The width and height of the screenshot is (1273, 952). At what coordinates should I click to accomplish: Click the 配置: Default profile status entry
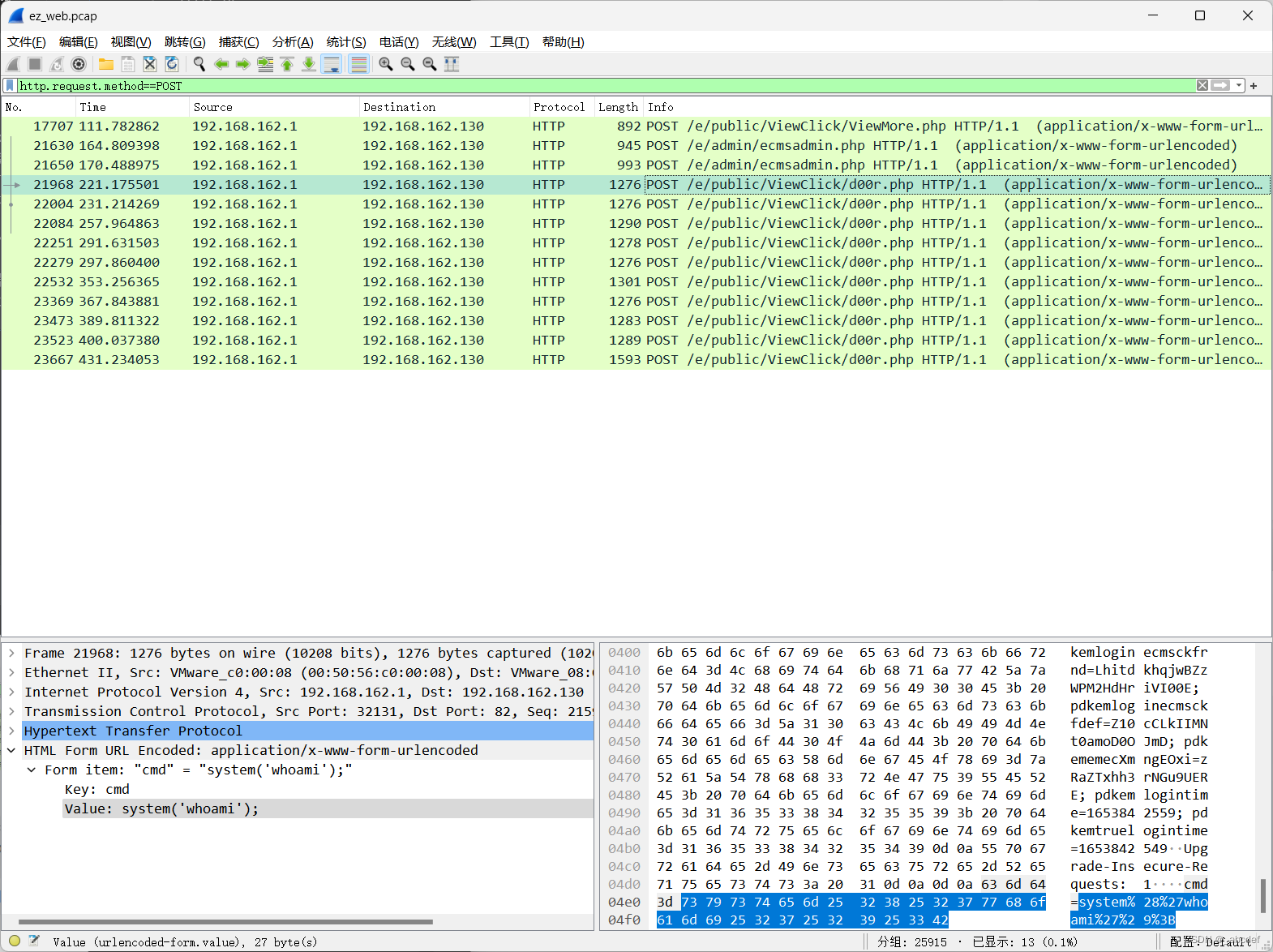pos(1211,941)
